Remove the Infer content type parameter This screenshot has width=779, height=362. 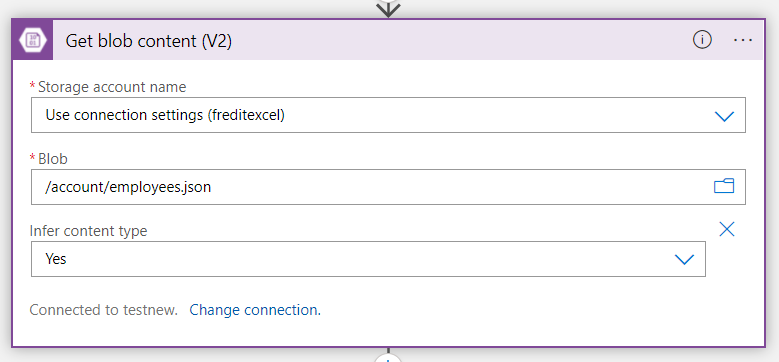pyautogui.click(x=727, y=229)
